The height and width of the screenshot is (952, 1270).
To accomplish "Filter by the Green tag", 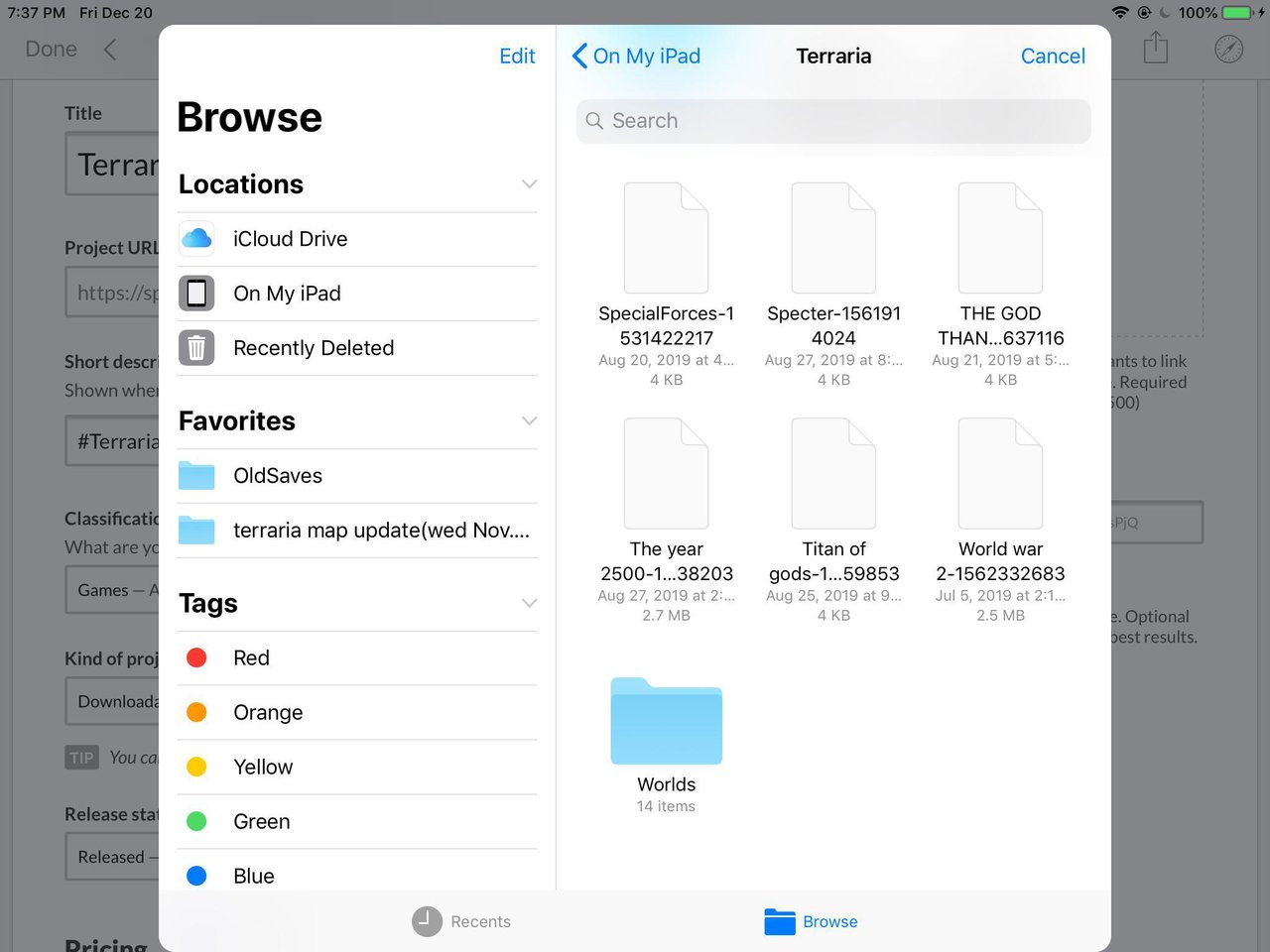I will 357,822.
